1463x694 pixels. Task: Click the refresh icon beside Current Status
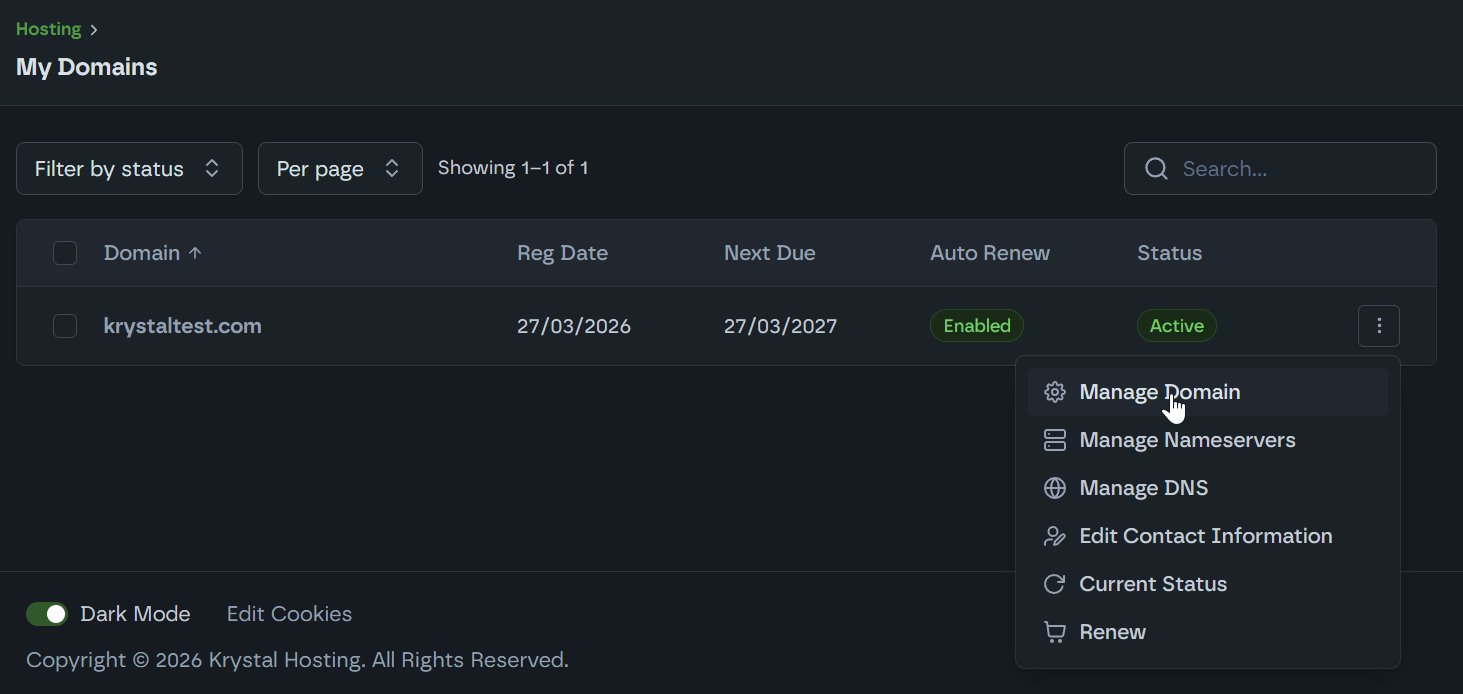[1054, 584]
